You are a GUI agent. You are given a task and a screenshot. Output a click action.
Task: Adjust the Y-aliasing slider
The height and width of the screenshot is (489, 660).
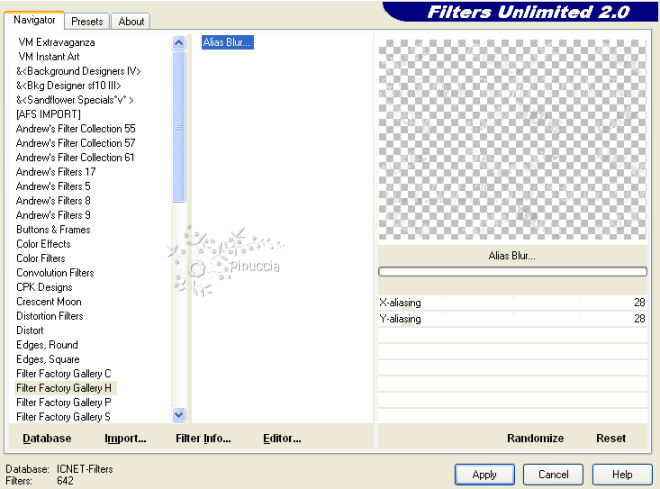(x=513, y=319)
